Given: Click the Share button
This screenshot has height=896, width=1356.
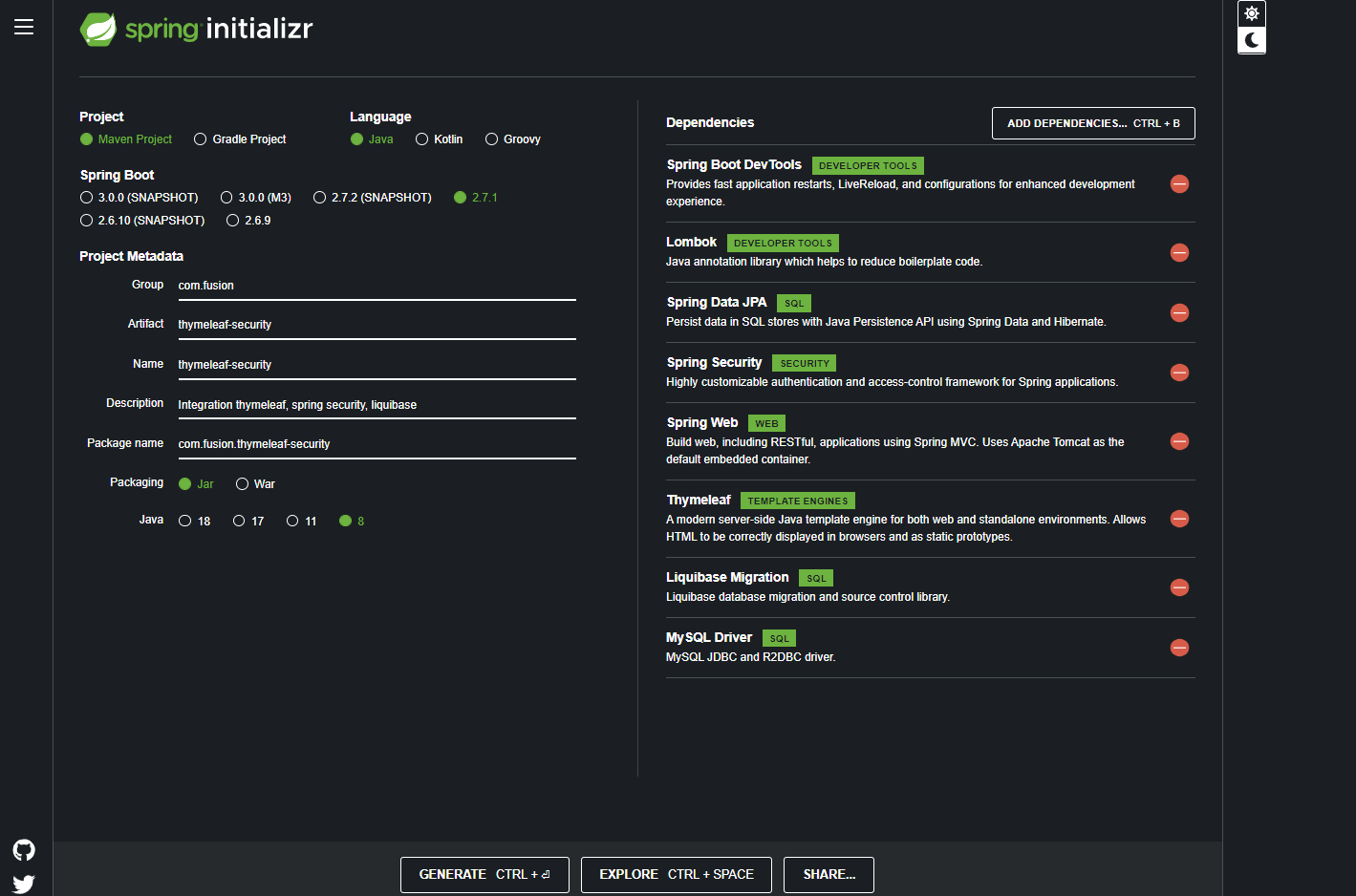Looking at the screenshot, I should pyautogui.click(x=829, y=875).
